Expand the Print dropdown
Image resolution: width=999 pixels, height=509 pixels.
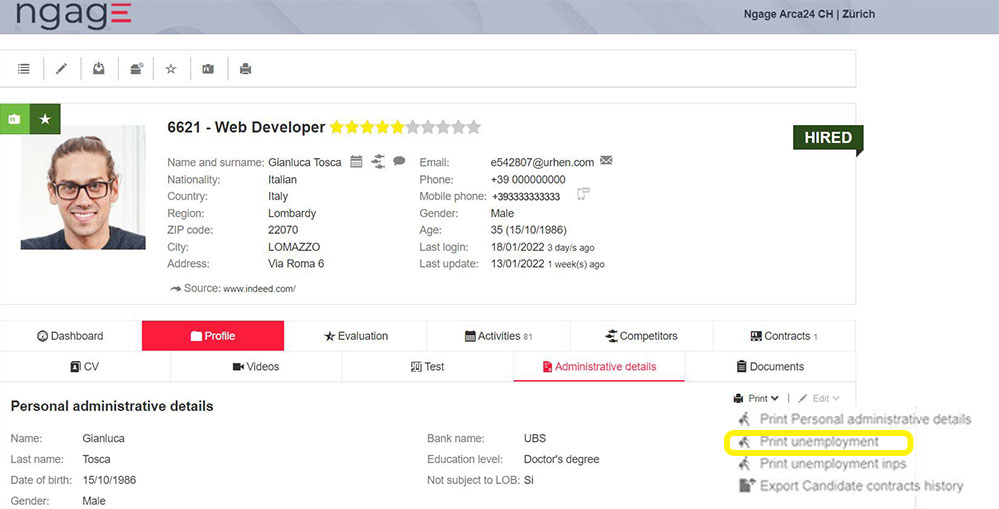pyautogui.click(x=757, y=398)
